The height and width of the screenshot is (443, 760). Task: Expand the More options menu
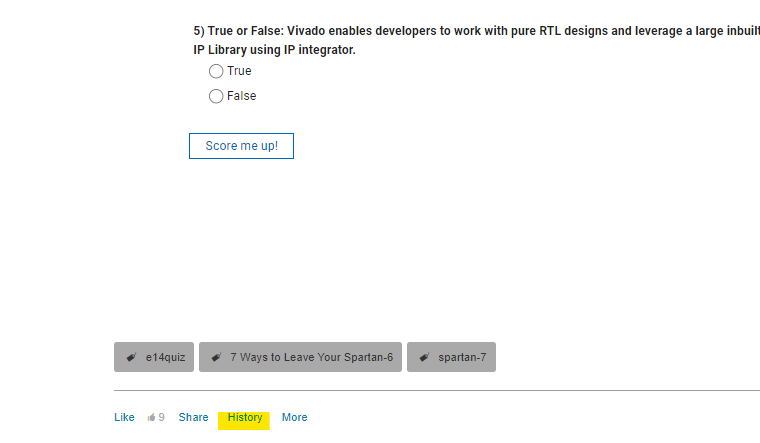click(x=295, y=417)
